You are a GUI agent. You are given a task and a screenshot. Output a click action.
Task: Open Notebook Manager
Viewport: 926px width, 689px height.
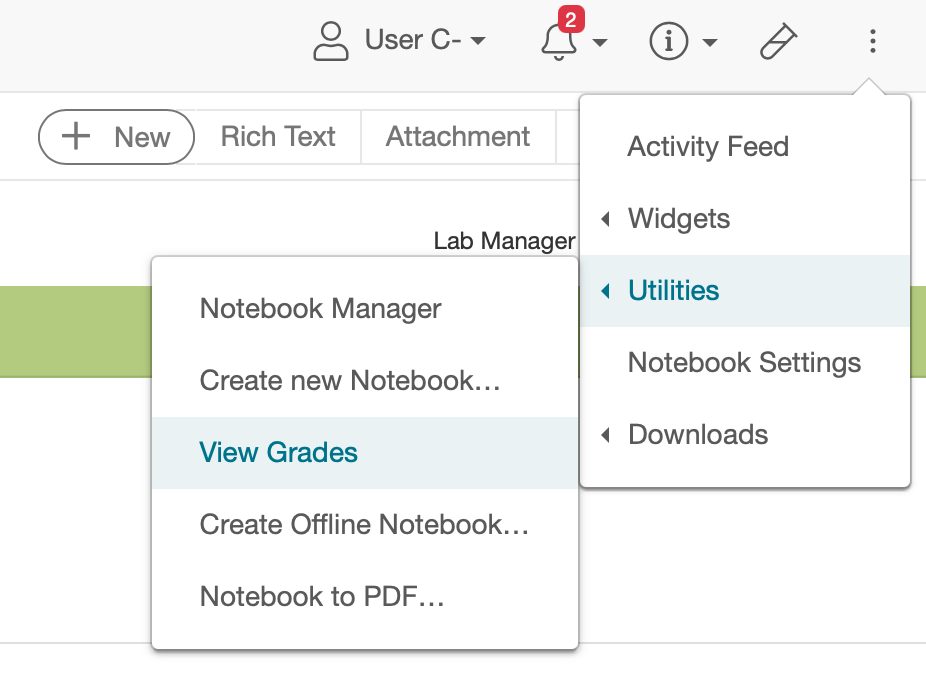[x=320, y=308]
